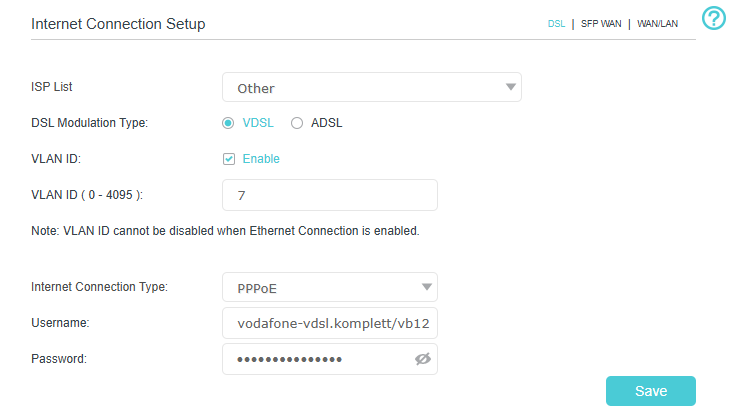Click the Username: field label
736x414 pixels.
(61, 323)
